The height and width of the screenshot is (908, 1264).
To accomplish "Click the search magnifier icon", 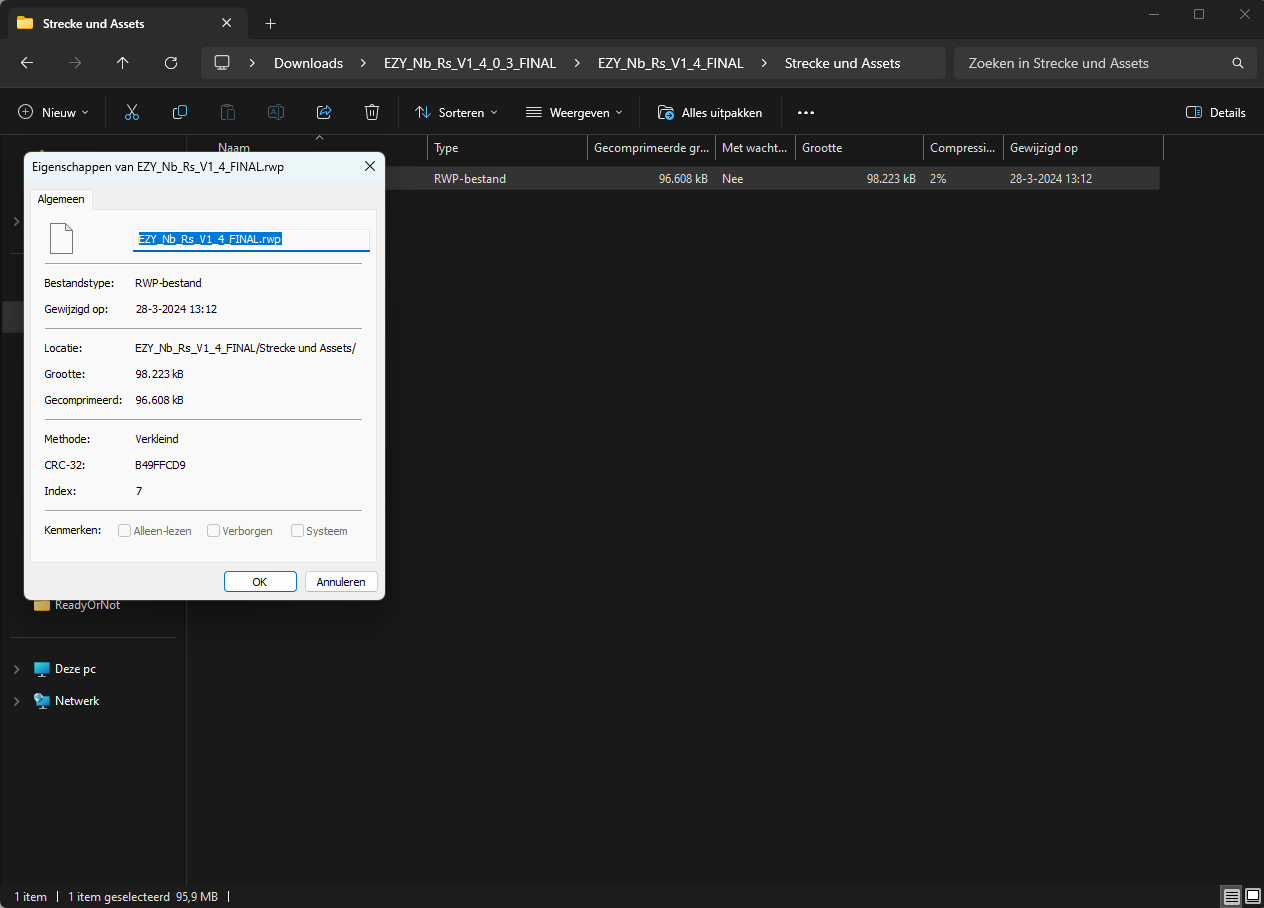I will coord(1238,63).
